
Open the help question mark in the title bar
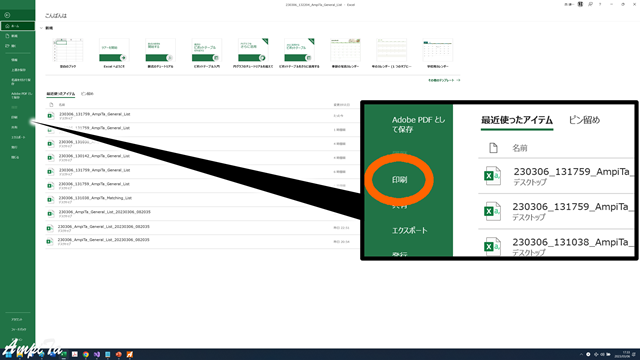pyautogui.click(x=600, y=4)
